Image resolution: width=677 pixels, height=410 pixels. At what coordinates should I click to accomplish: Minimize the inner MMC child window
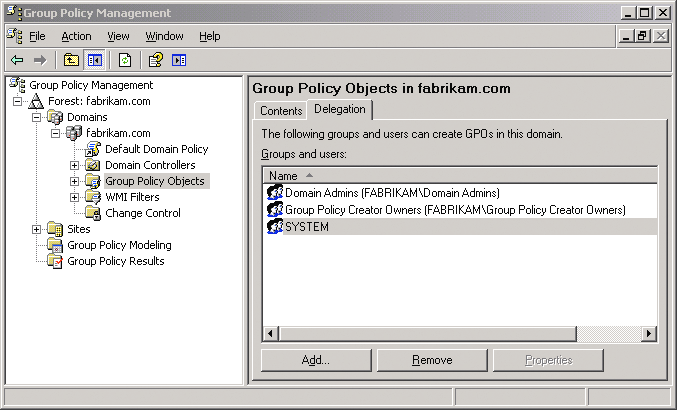626,36
